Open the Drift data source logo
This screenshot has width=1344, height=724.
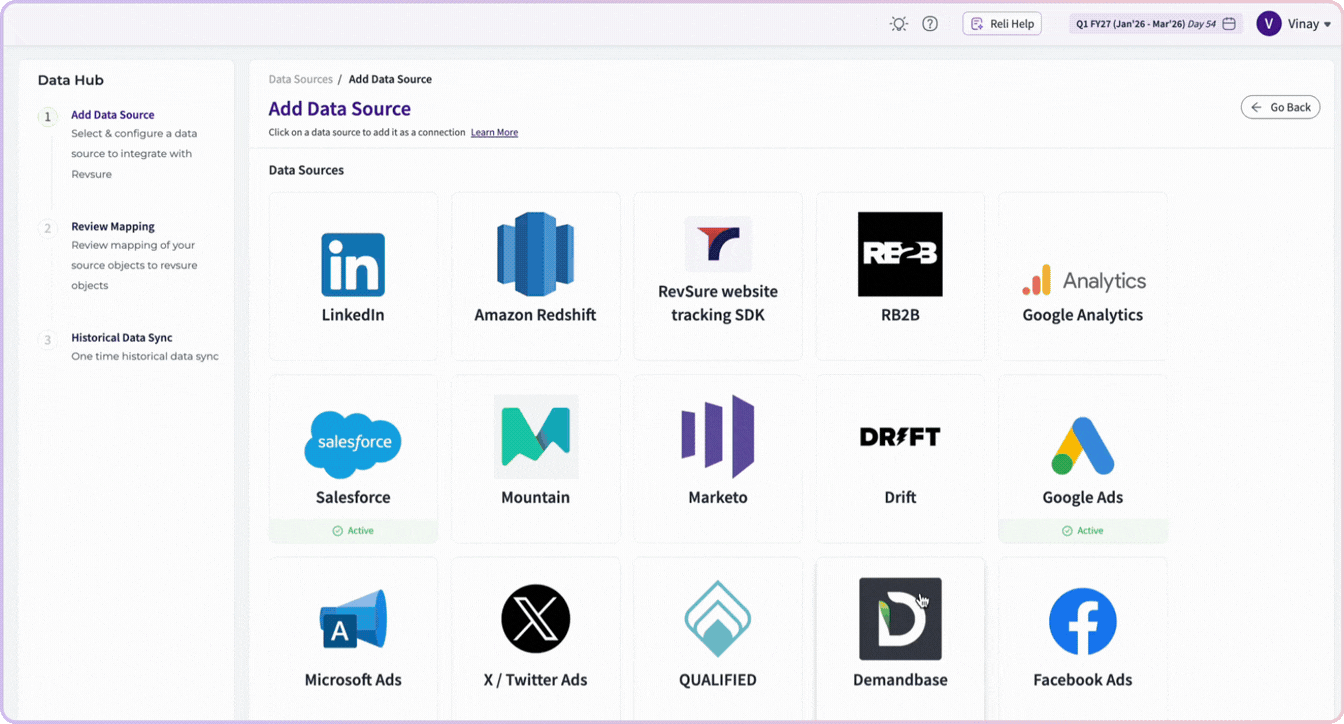tap(900, 436)
